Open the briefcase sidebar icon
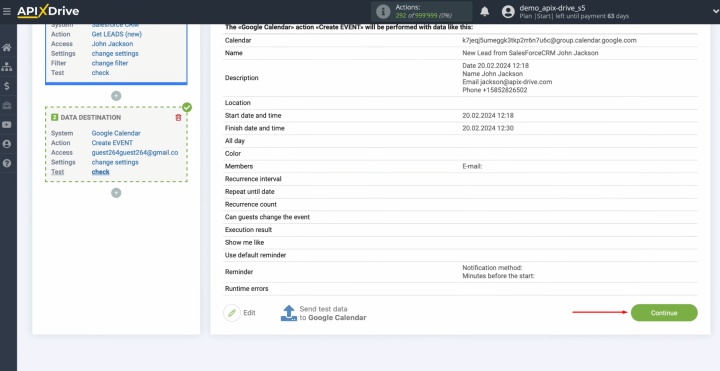Viewport: 720px width, 371px height. point(6,106)
